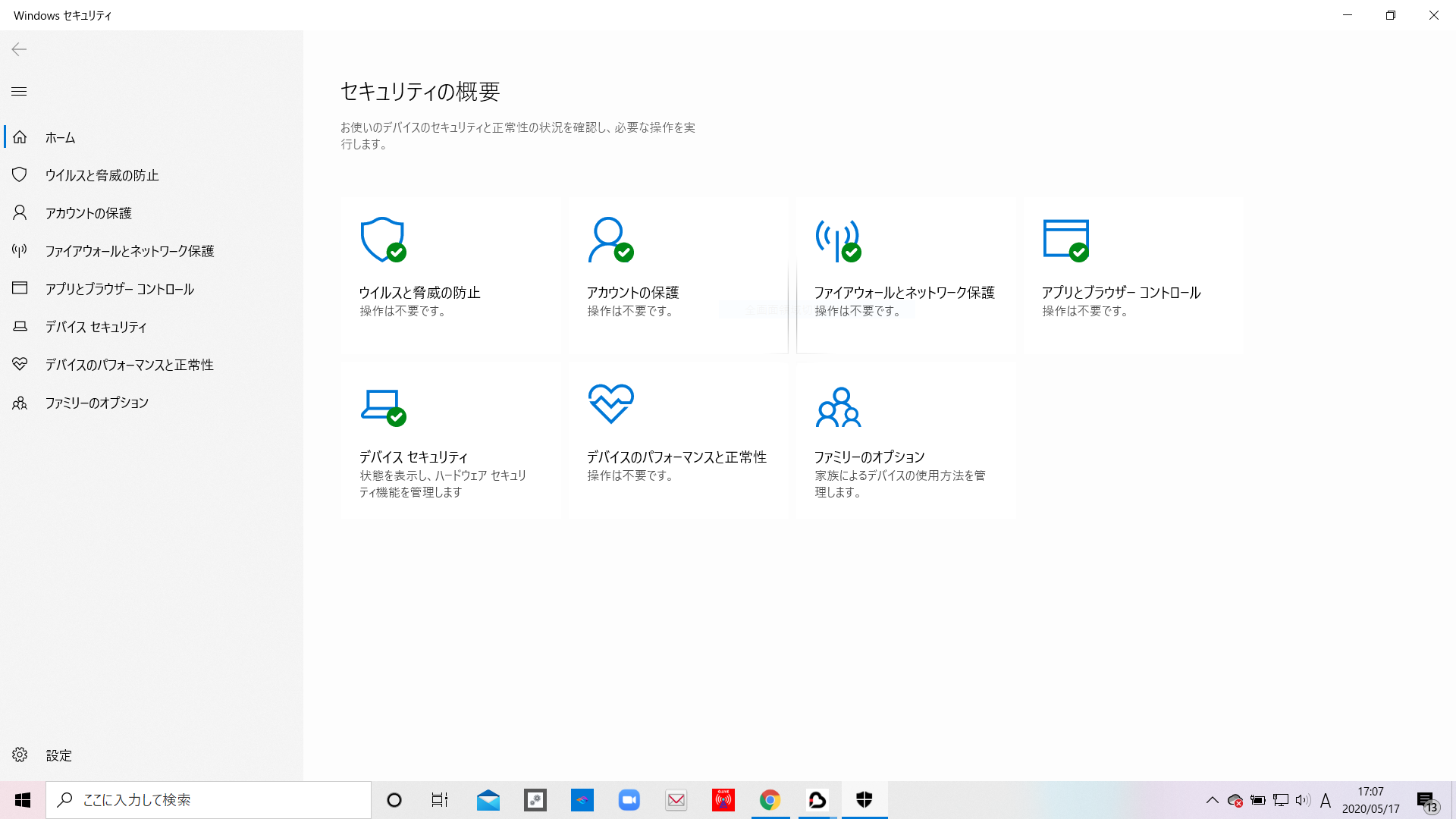Image resolution: width=1456 pixels, height=819 pixels.
Task: Click the settings gear icon in sidebar
Action: (x=20, y=755)
